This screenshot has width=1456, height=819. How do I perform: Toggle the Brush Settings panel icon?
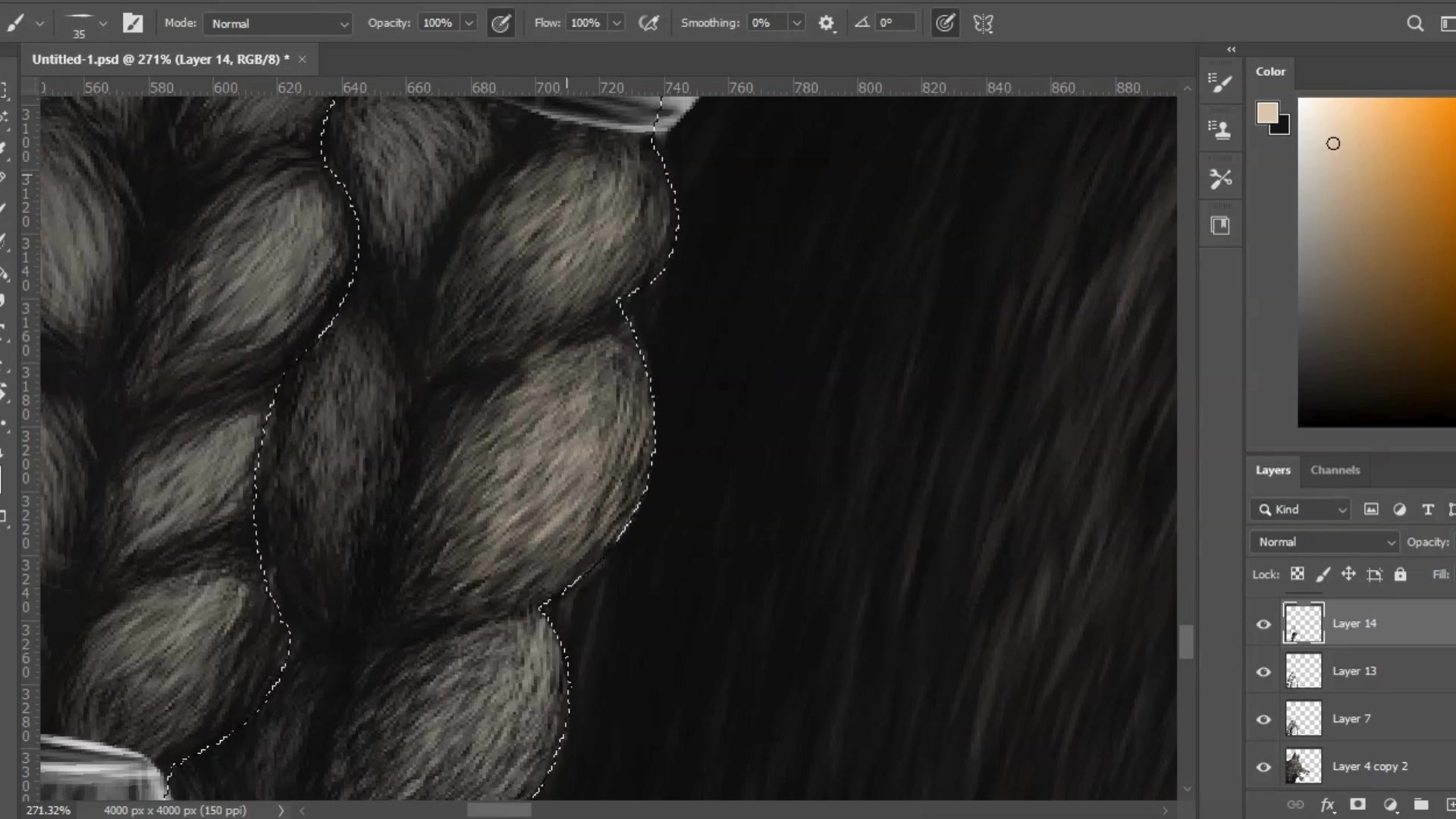tap(133, 24)
